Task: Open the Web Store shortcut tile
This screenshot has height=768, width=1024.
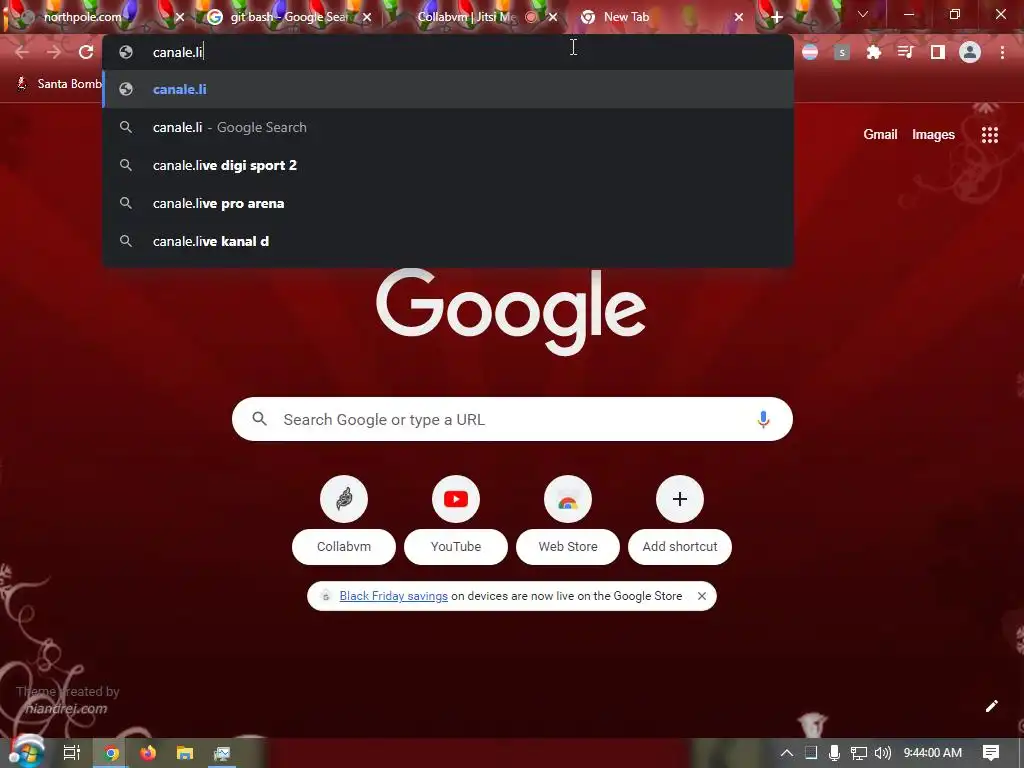Action: tap(568, 520)
